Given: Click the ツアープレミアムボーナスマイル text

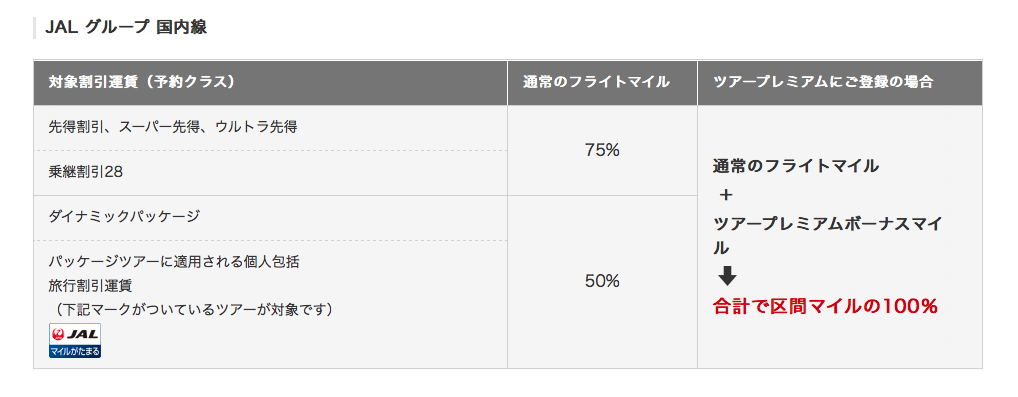Looking at the screenshot, I should pyautogui.click(x=827, y=236).
